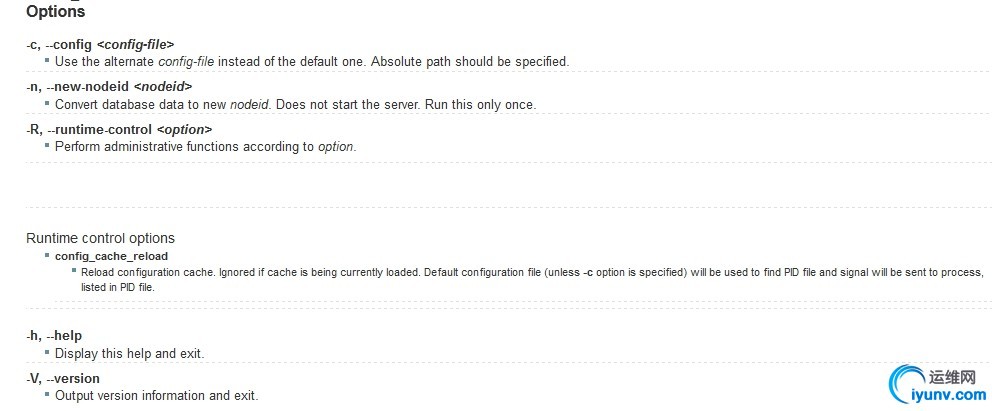Click the Options heading
The image size is (992, 411).
[x=56, y=12]
